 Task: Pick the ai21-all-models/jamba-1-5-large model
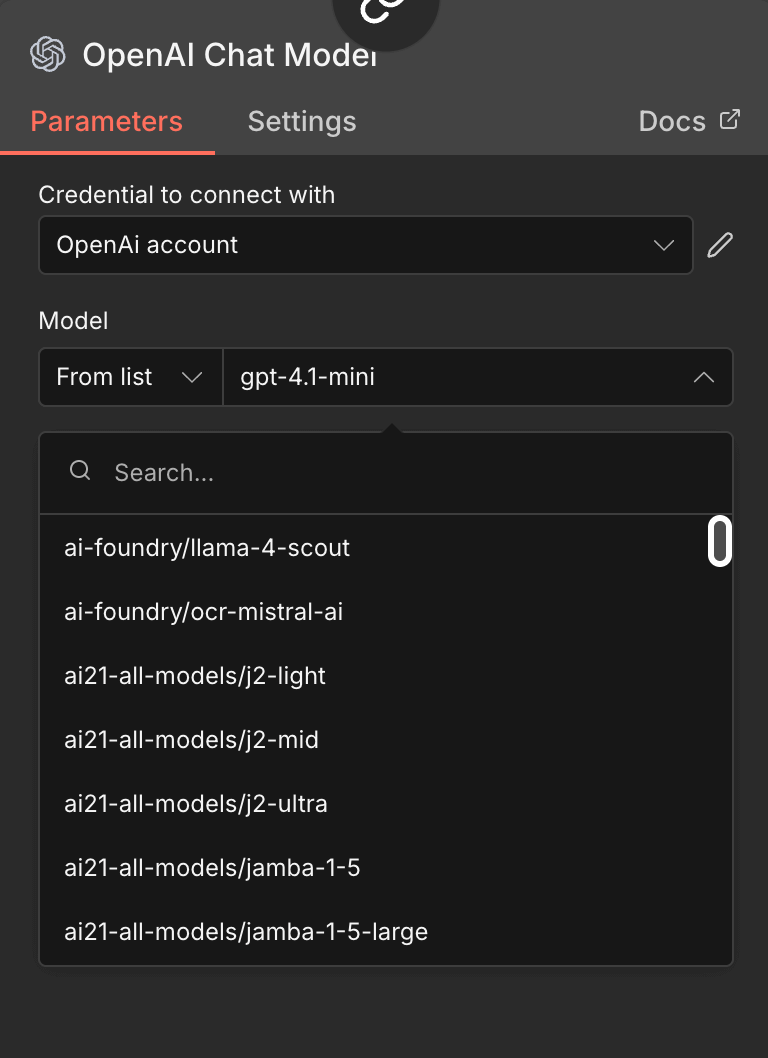click(245, 932)
